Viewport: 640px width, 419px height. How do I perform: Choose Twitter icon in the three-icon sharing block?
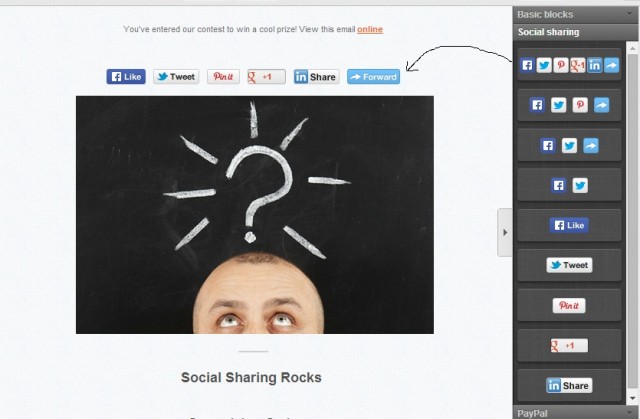[569, 146]
